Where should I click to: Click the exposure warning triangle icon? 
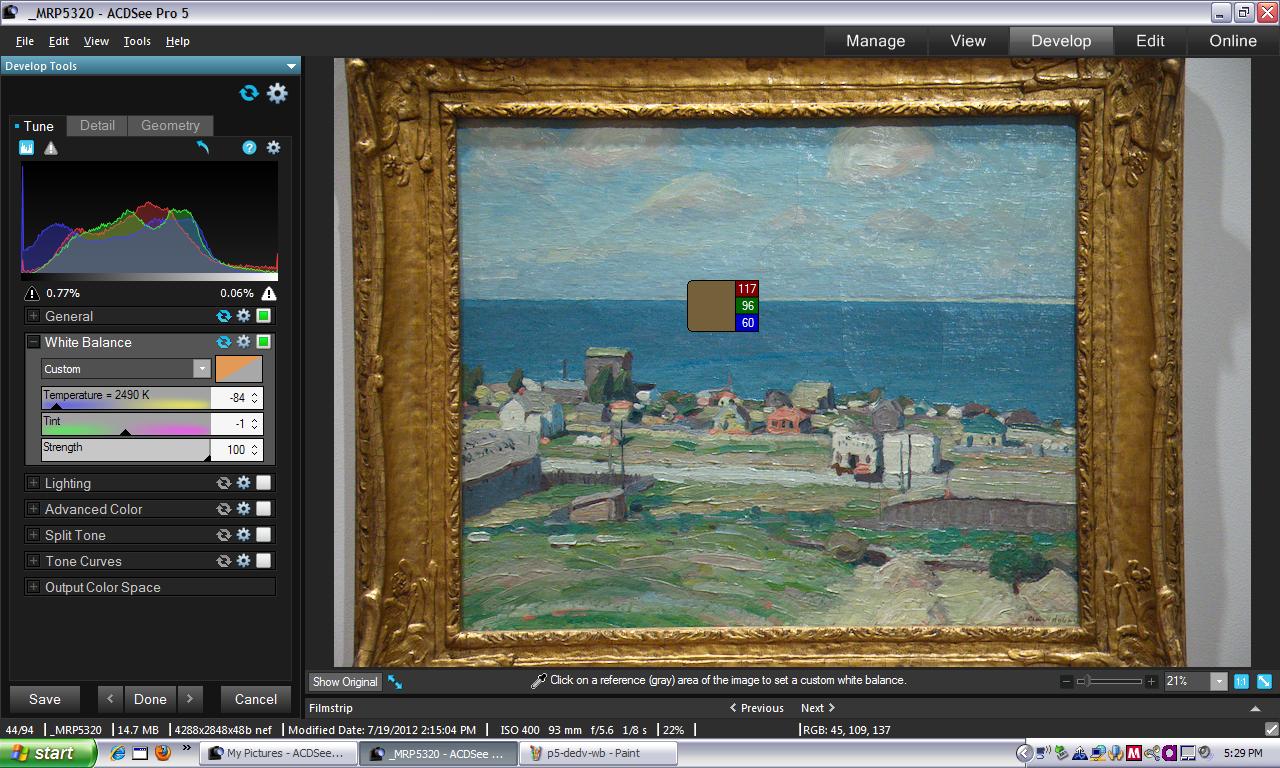51,148
